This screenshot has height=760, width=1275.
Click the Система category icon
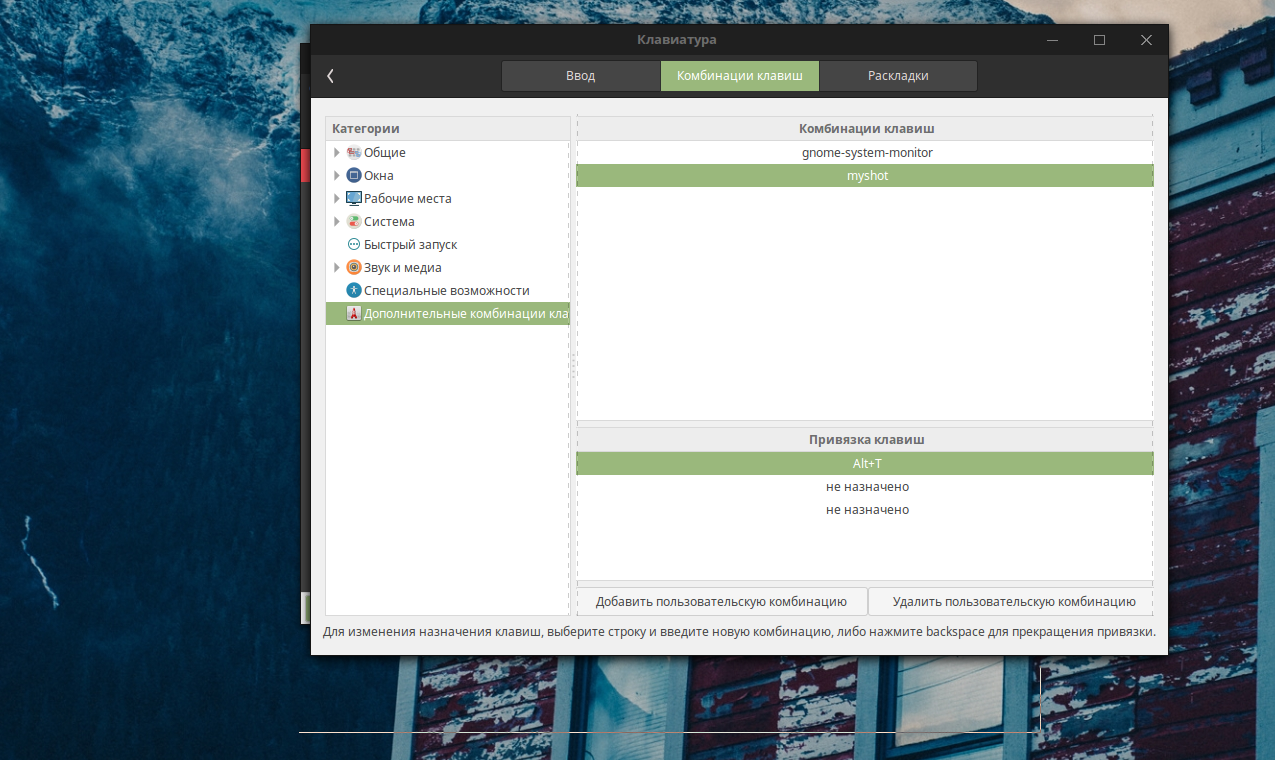click(354, 222)
